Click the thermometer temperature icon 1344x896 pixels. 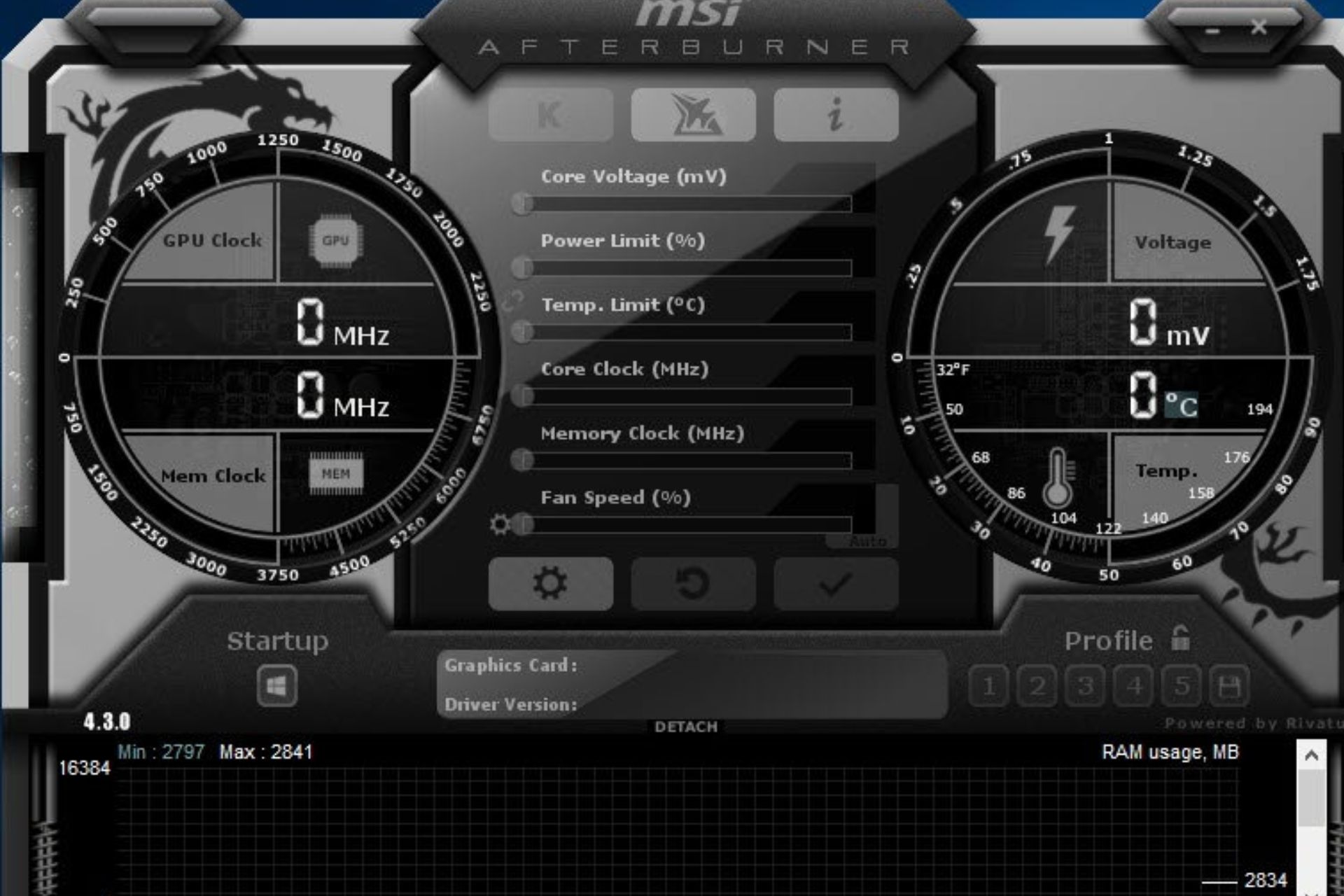1058,478
